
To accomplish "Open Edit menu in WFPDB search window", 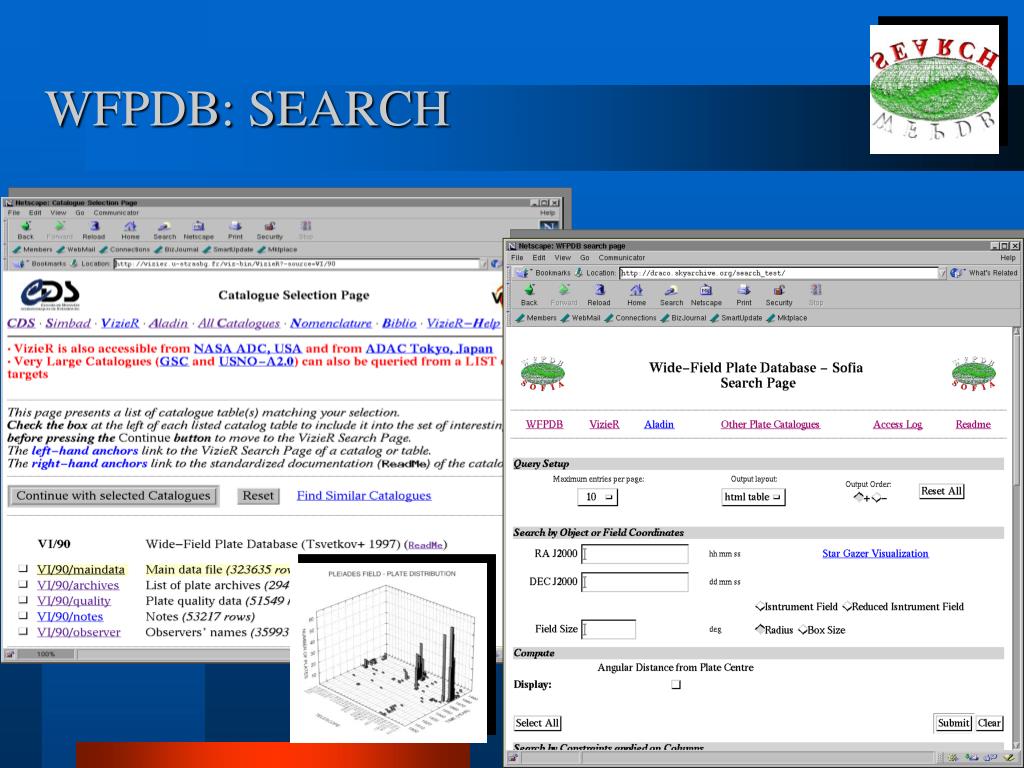I will coord(539,258).
